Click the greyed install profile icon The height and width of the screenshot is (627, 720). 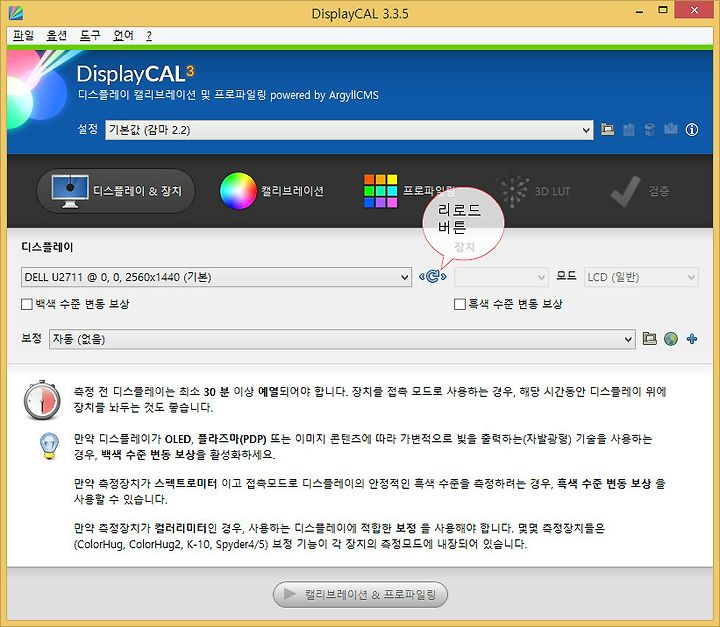click(670, 129)
